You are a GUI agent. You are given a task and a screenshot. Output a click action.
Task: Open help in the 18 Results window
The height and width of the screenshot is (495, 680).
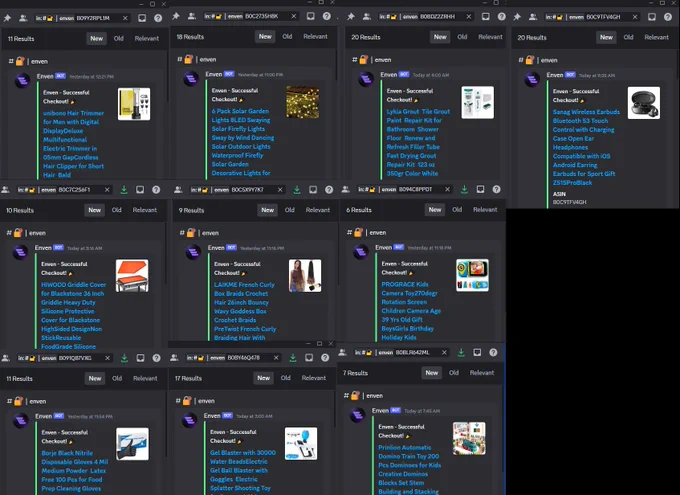[x=327, y=16]
